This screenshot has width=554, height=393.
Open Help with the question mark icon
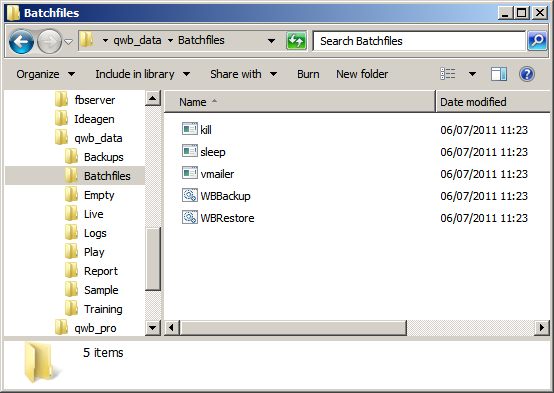[526, 74]
